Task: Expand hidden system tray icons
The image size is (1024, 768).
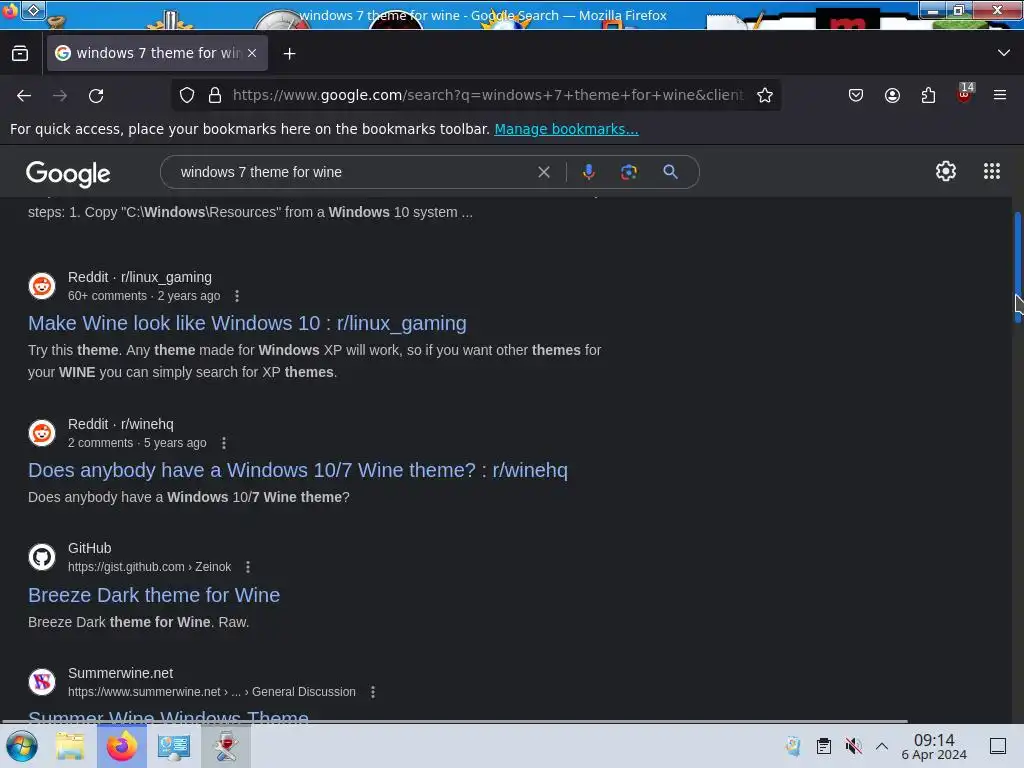Action: click(882, 746)
